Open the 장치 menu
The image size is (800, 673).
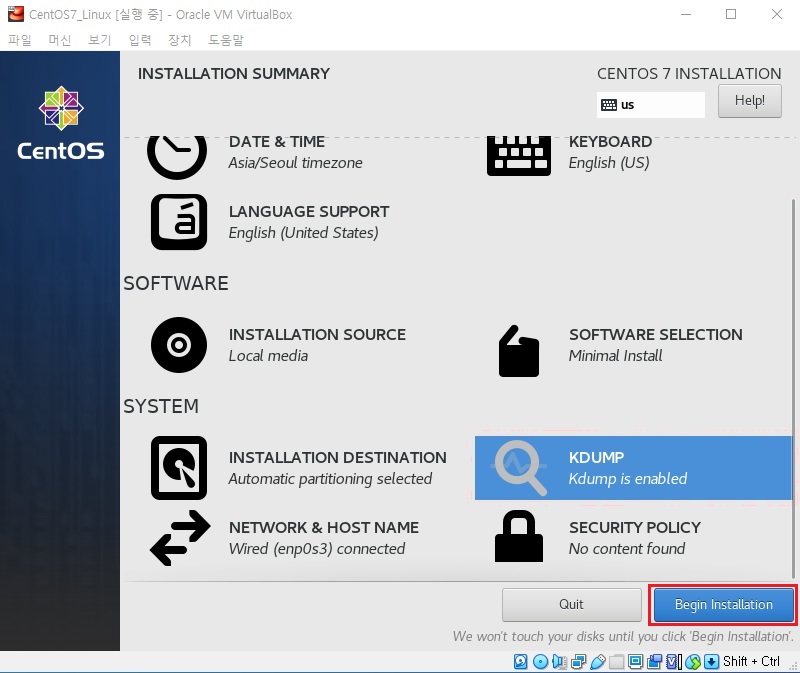[180, 40]
